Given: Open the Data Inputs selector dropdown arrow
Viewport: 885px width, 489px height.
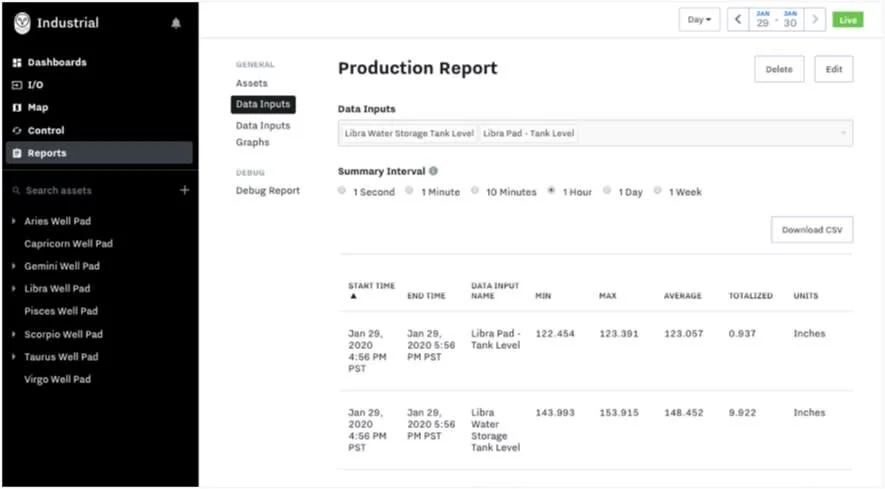Looking at the screenshot, I should pos(844,133).
